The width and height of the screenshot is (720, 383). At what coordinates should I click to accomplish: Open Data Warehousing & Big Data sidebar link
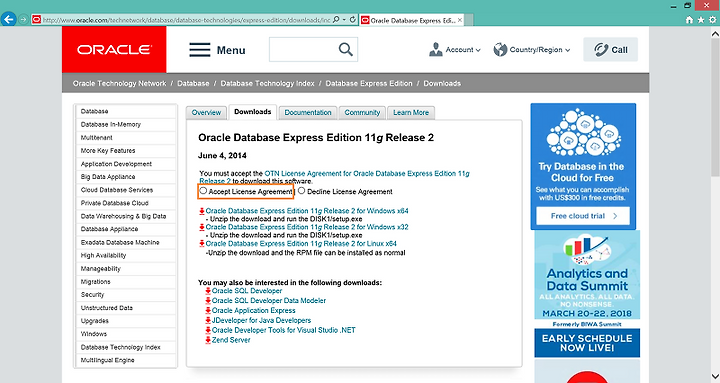(124, 216)
